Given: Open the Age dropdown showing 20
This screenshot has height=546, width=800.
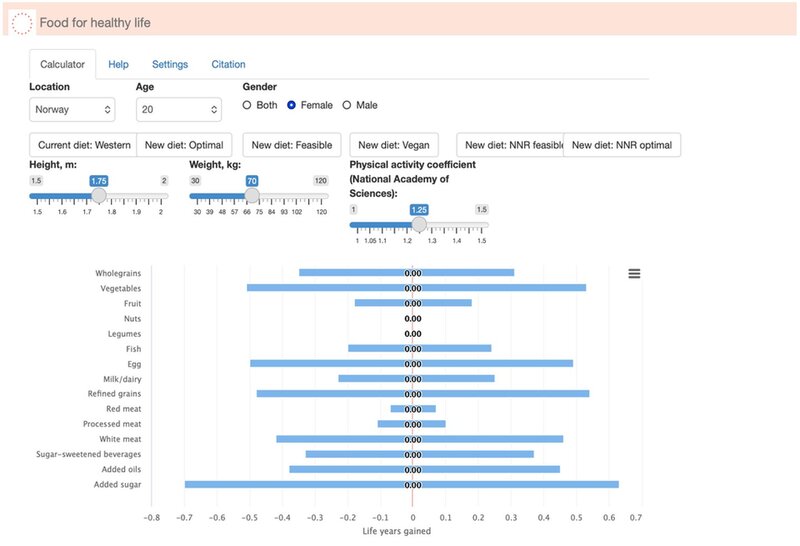Looking at the screenshot, I should tap(178, 109).
